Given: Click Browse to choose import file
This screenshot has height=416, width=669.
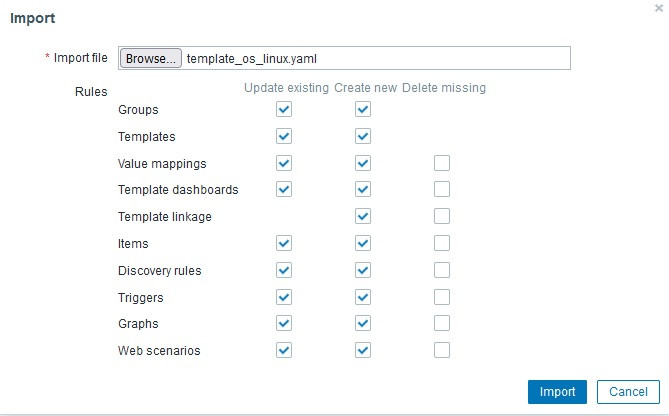Looking at the screenshot, I should point(151,59).
